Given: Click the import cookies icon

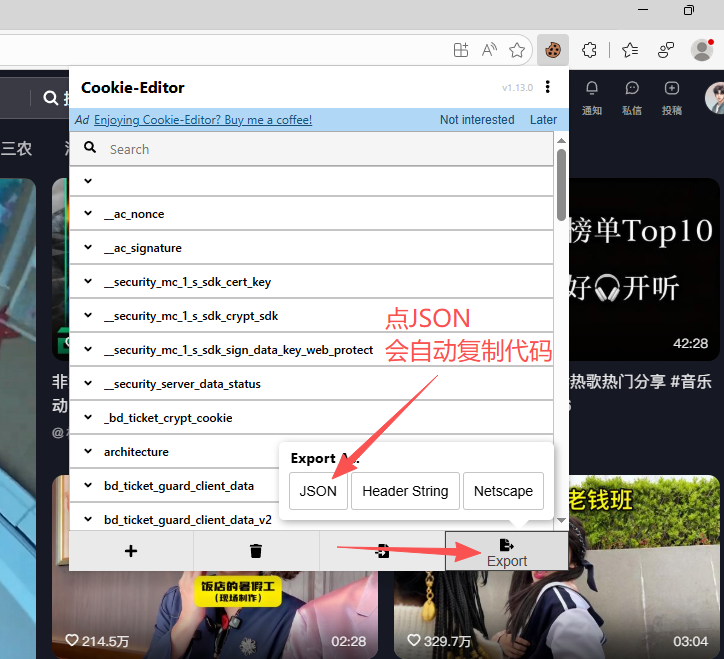Looking at the screenshot, I should (x=382, y=550).
